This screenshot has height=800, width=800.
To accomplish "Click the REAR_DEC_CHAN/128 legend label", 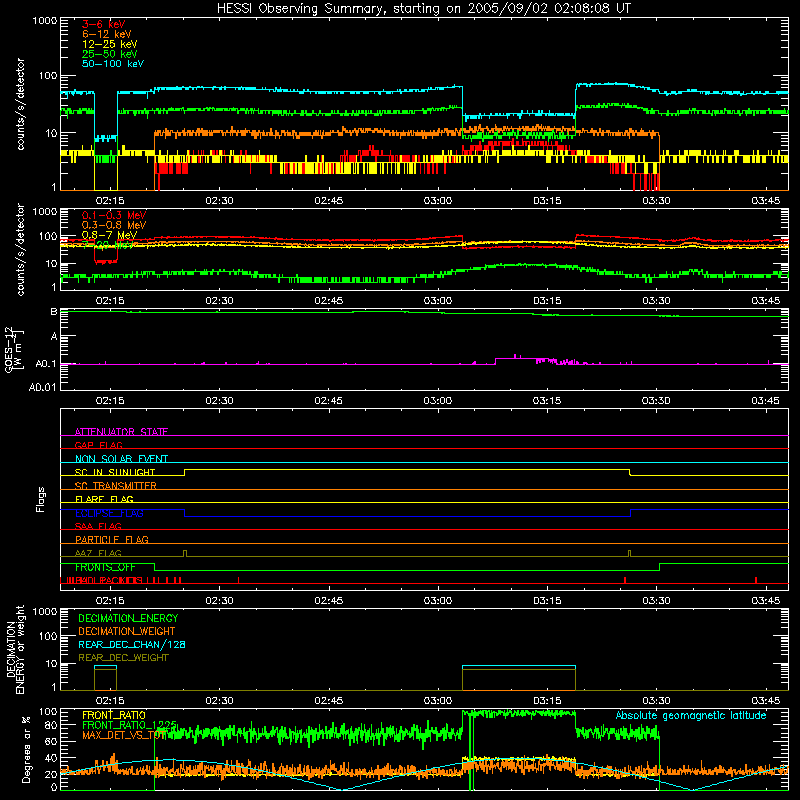I will pyautogui.click(x=132, y=644).
